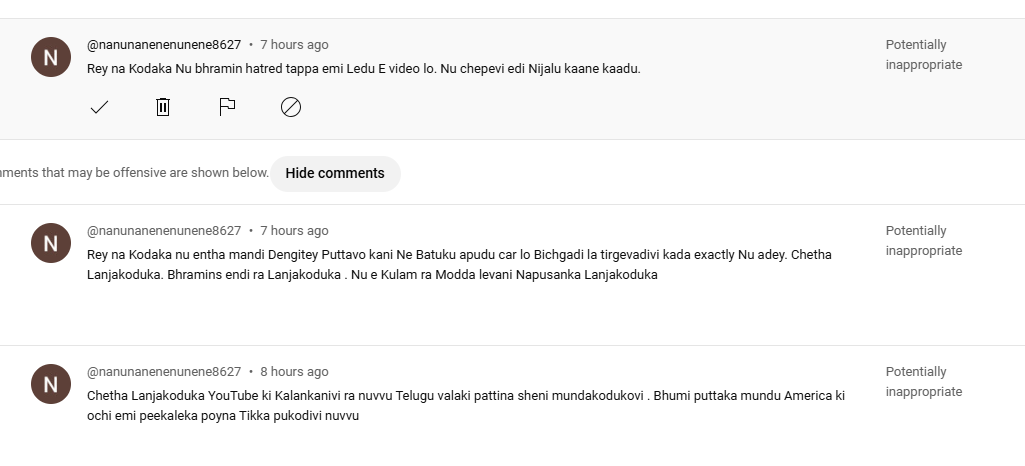
Task: Open the middle comment's 7 hours ago timestamp
Action: click(294, 231)
